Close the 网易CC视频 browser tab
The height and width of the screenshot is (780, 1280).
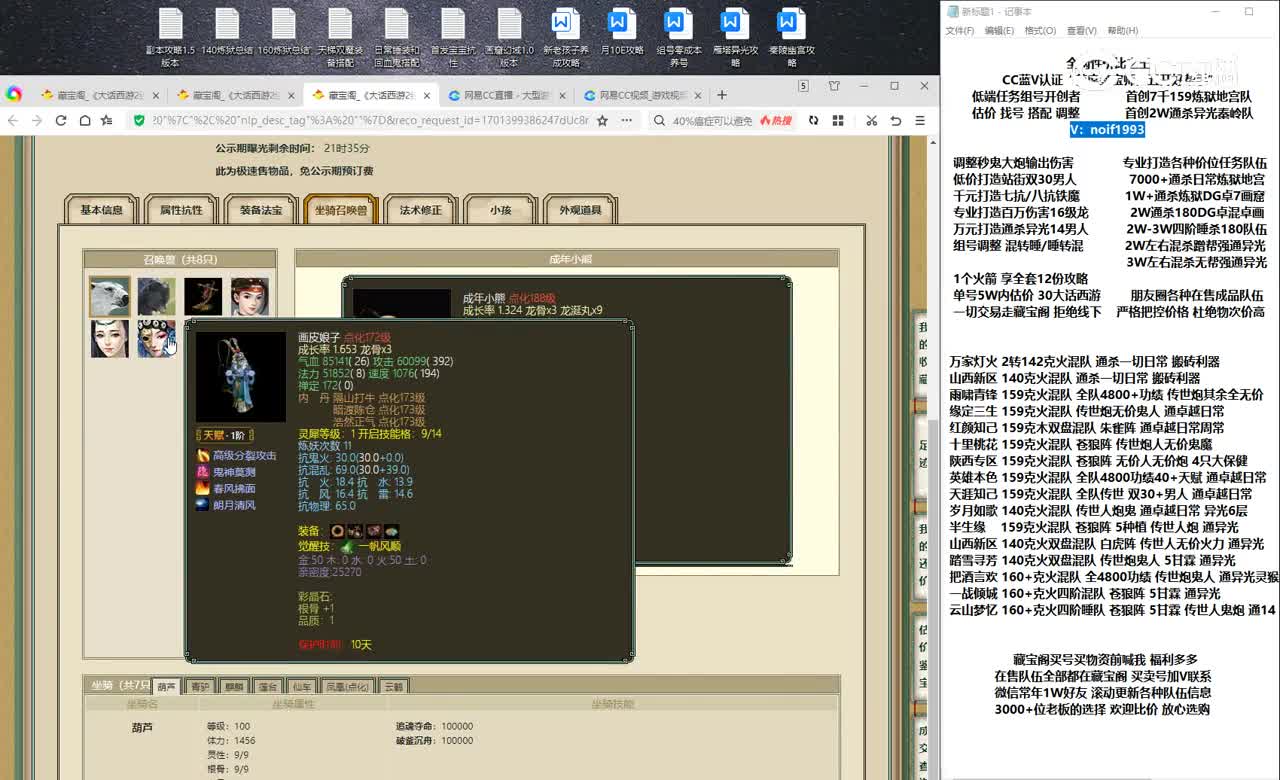pos(699,96)
